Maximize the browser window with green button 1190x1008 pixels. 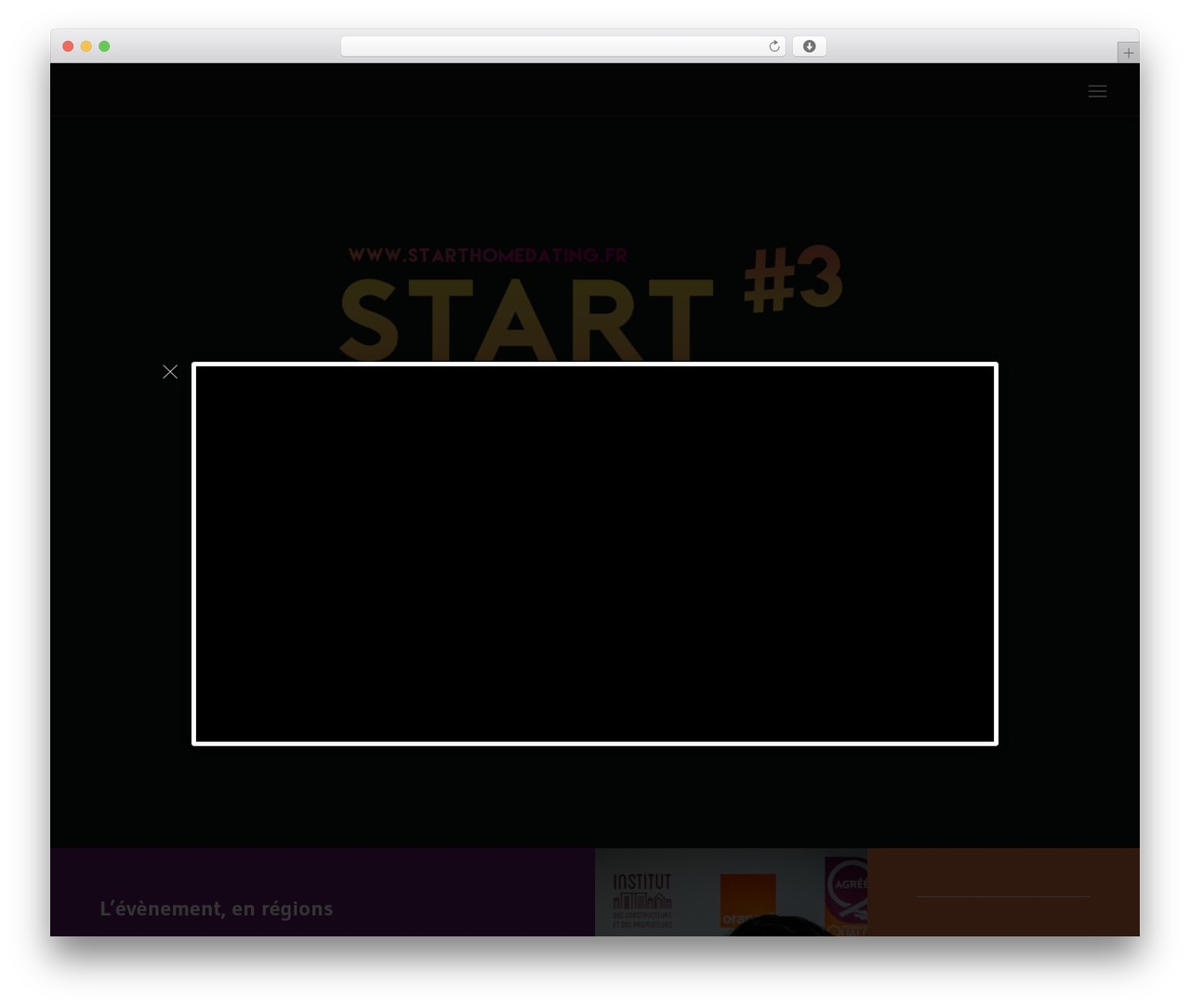coord(104,46)
